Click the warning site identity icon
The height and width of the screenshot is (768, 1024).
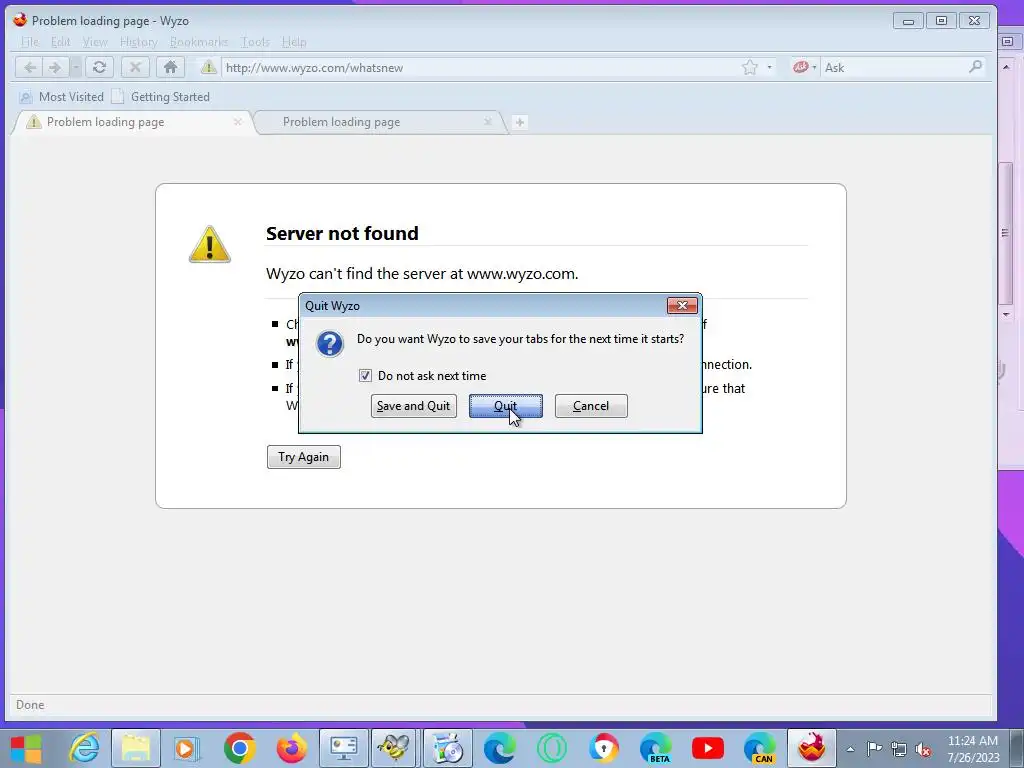208,67
